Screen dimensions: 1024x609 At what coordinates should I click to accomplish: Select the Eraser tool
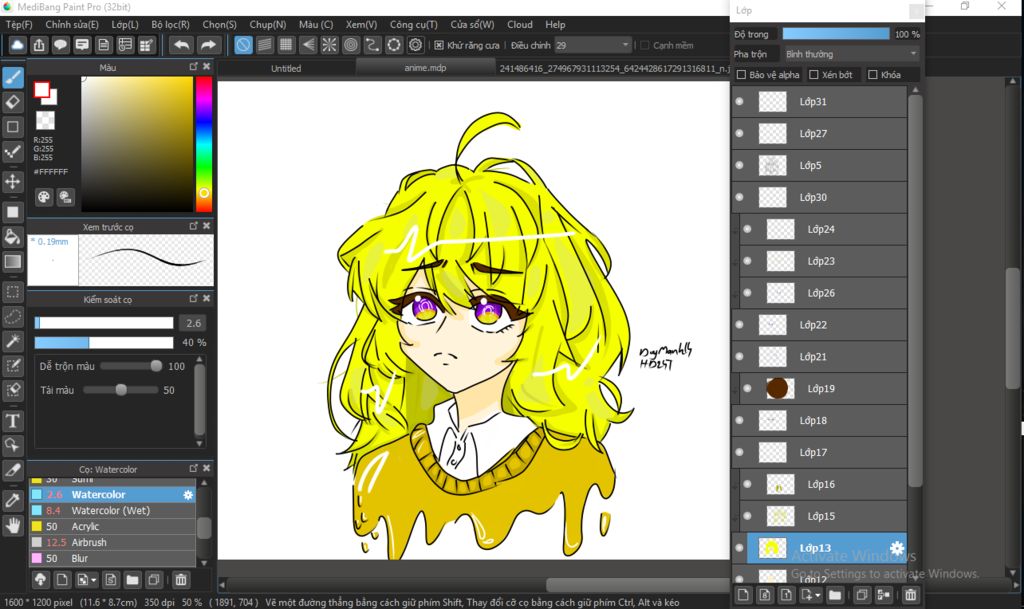13,102
